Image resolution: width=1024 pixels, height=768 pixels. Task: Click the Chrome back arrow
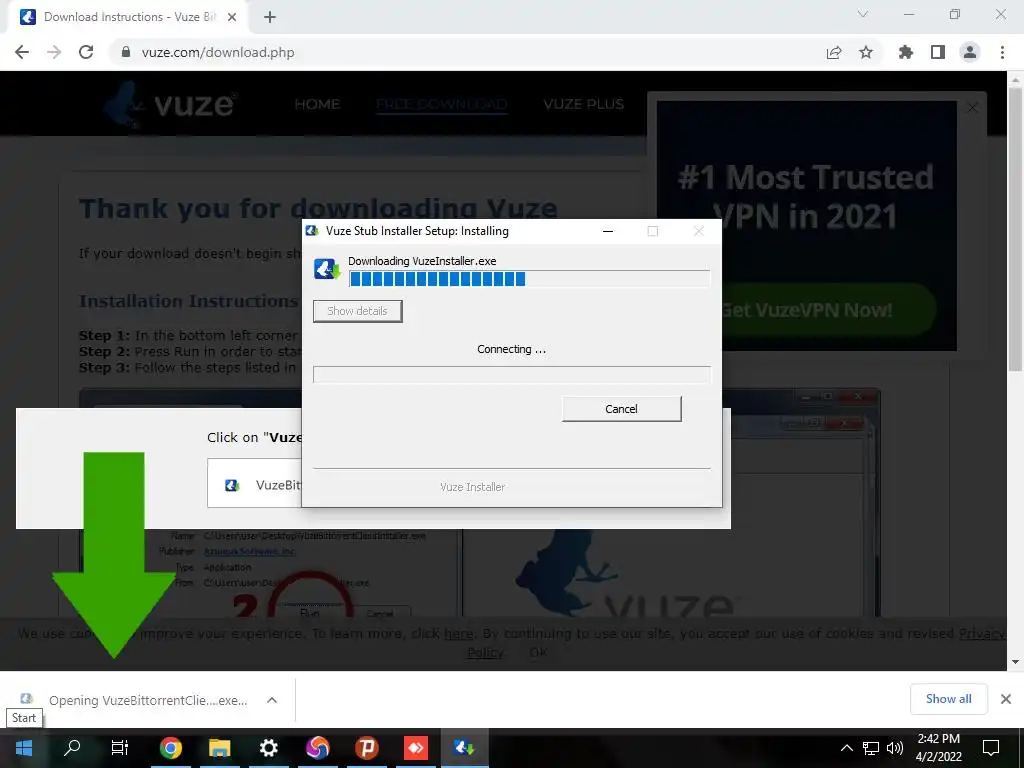click(22, 52)
